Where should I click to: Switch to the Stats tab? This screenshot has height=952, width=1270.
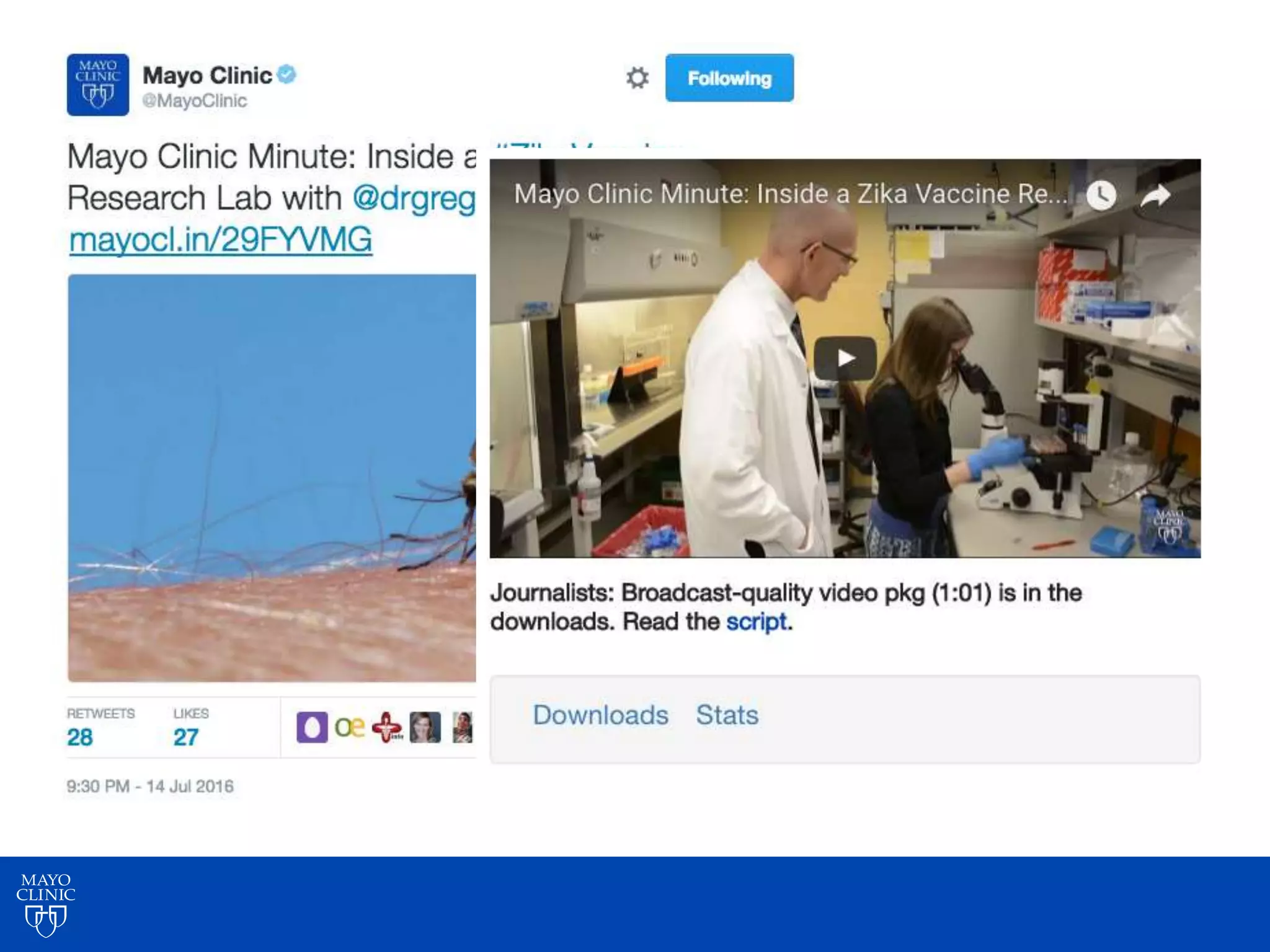[727, 715]
